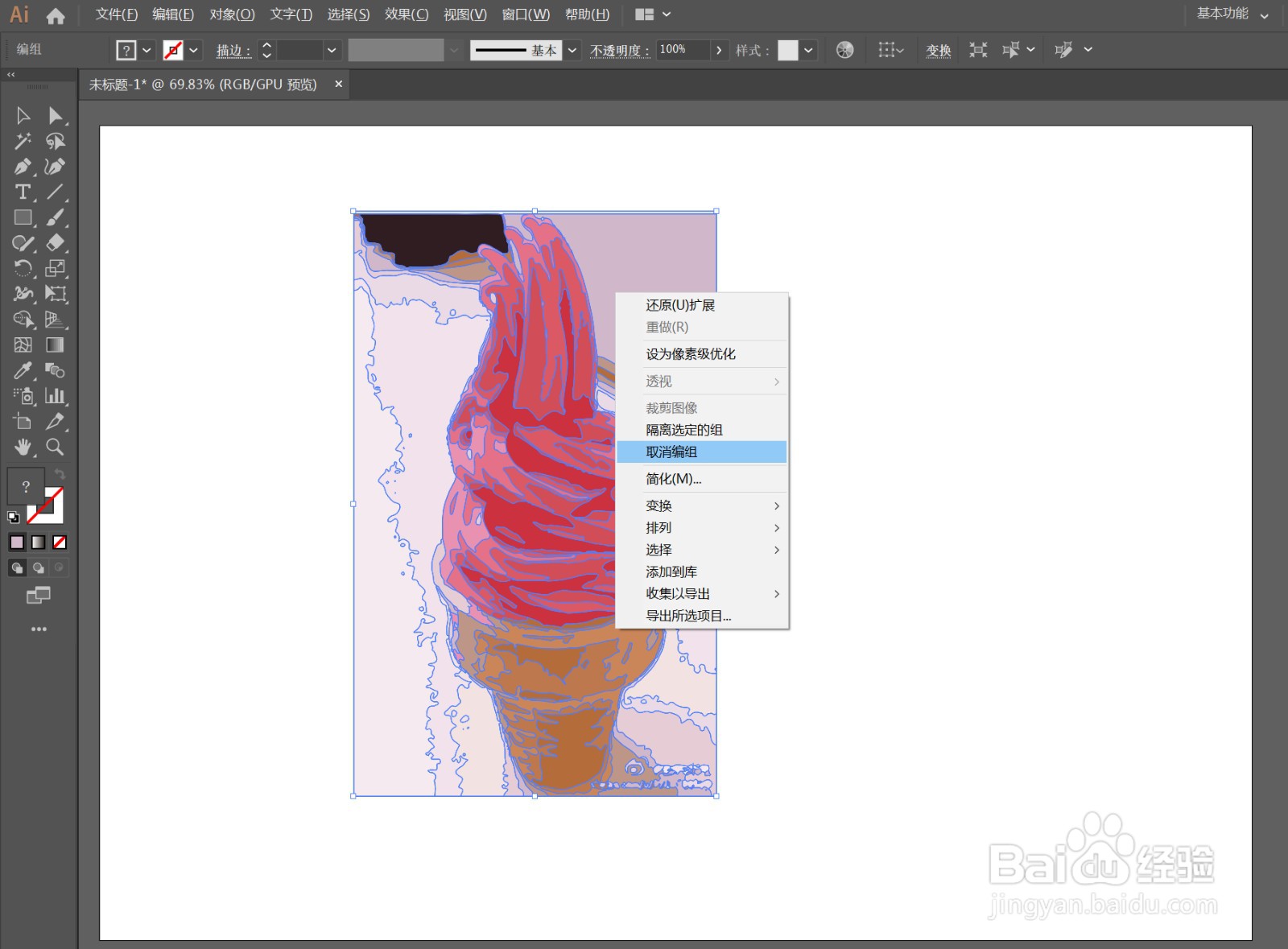The image size is (1288, 949).
Task: Switch to Gradient fill mode button
Action: [38, 543]
